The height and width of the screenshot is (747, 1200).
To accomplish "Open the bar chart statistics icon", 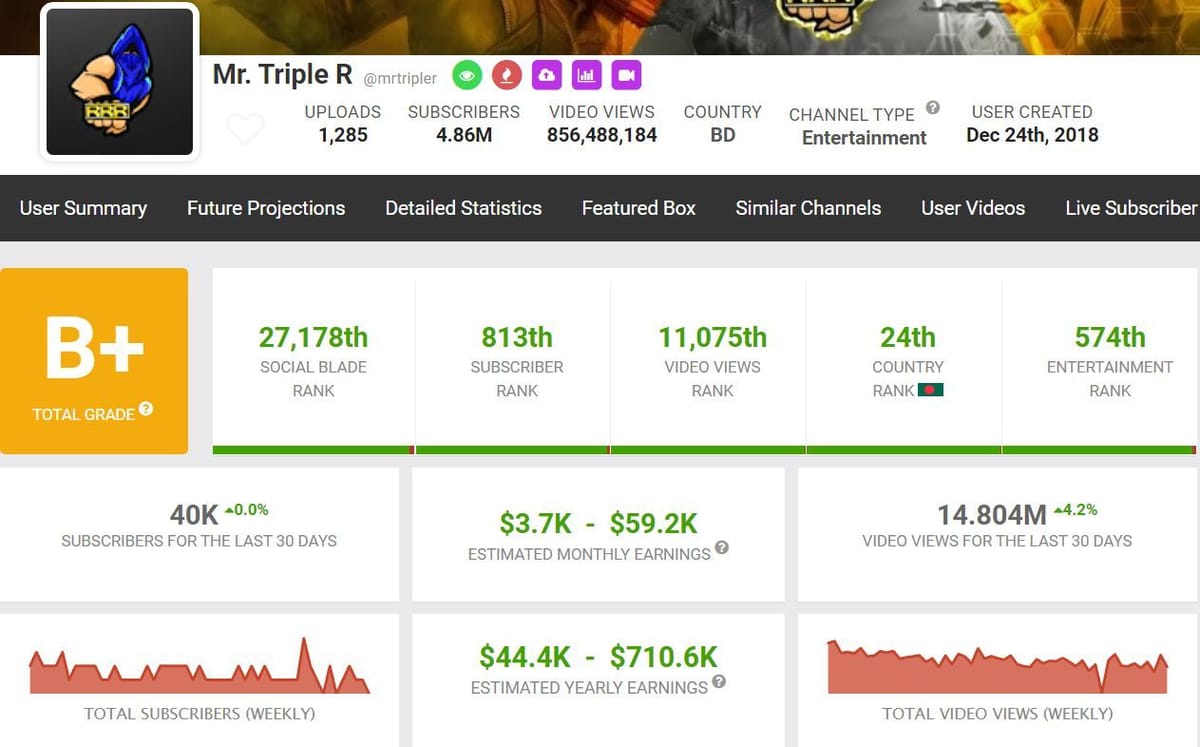I will 586,74.
